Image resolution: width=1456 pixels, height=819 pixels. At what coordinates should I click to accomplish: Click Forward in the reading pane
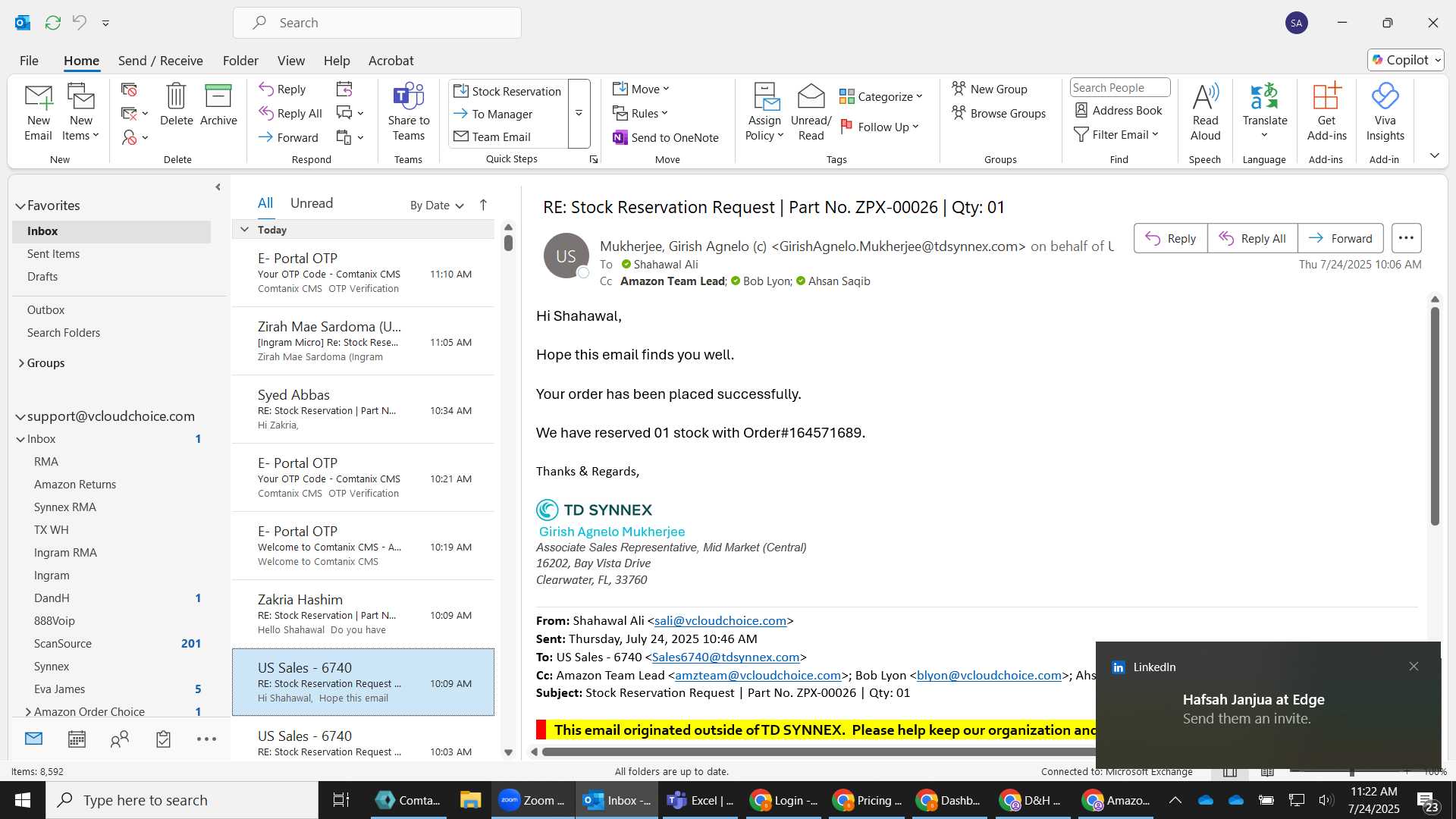tap(1340, 238)
